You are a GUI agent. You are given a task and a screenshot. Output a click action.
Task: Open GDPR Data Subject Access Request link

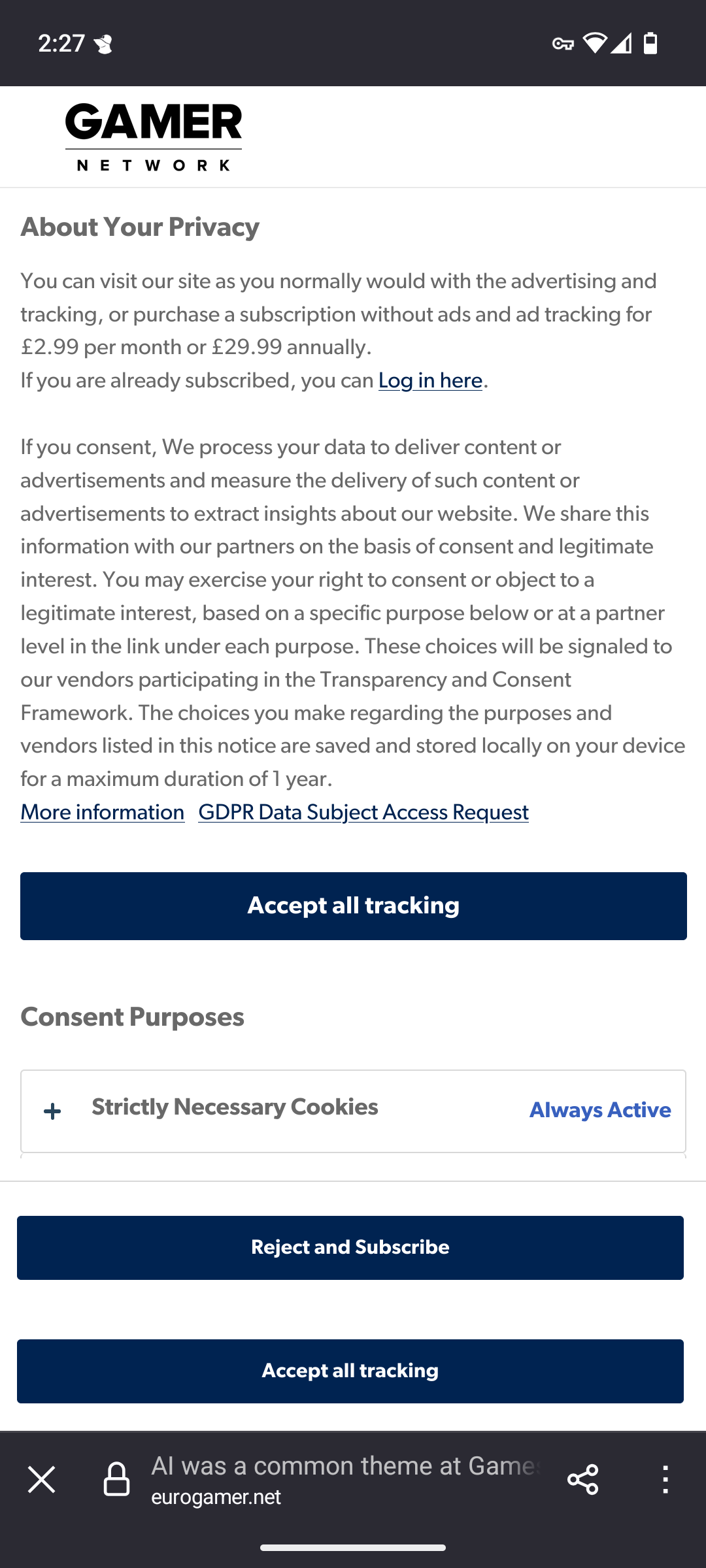click(x=363, y=813)
